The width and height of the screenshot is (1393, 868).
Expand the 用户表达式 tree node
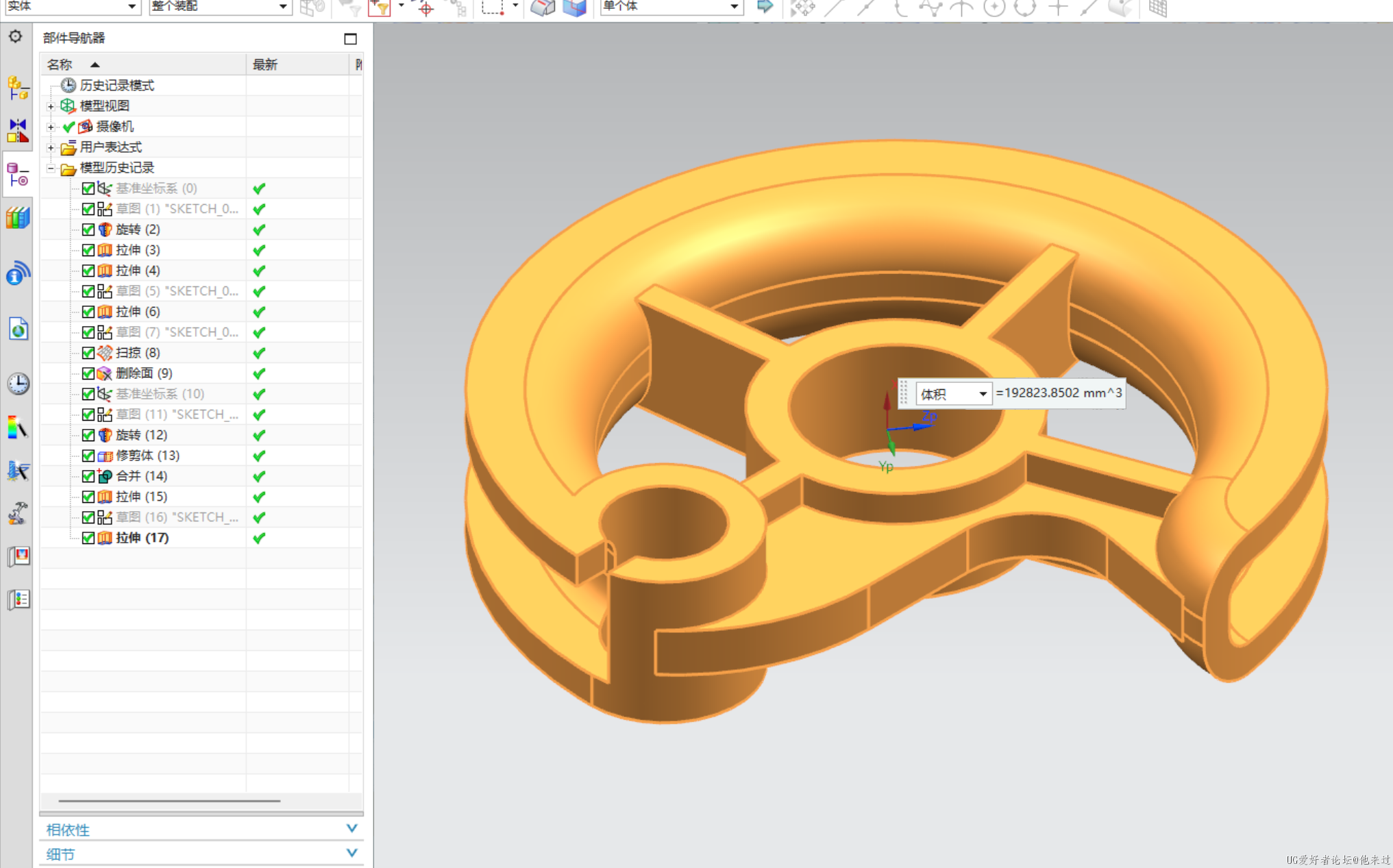51,147
